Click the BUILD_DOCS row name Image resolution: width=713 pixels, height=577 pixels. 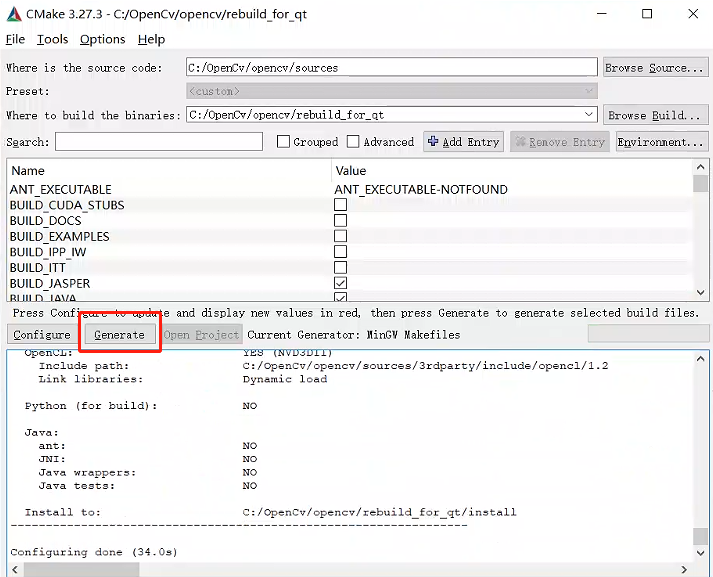click(x=45, y=221)
